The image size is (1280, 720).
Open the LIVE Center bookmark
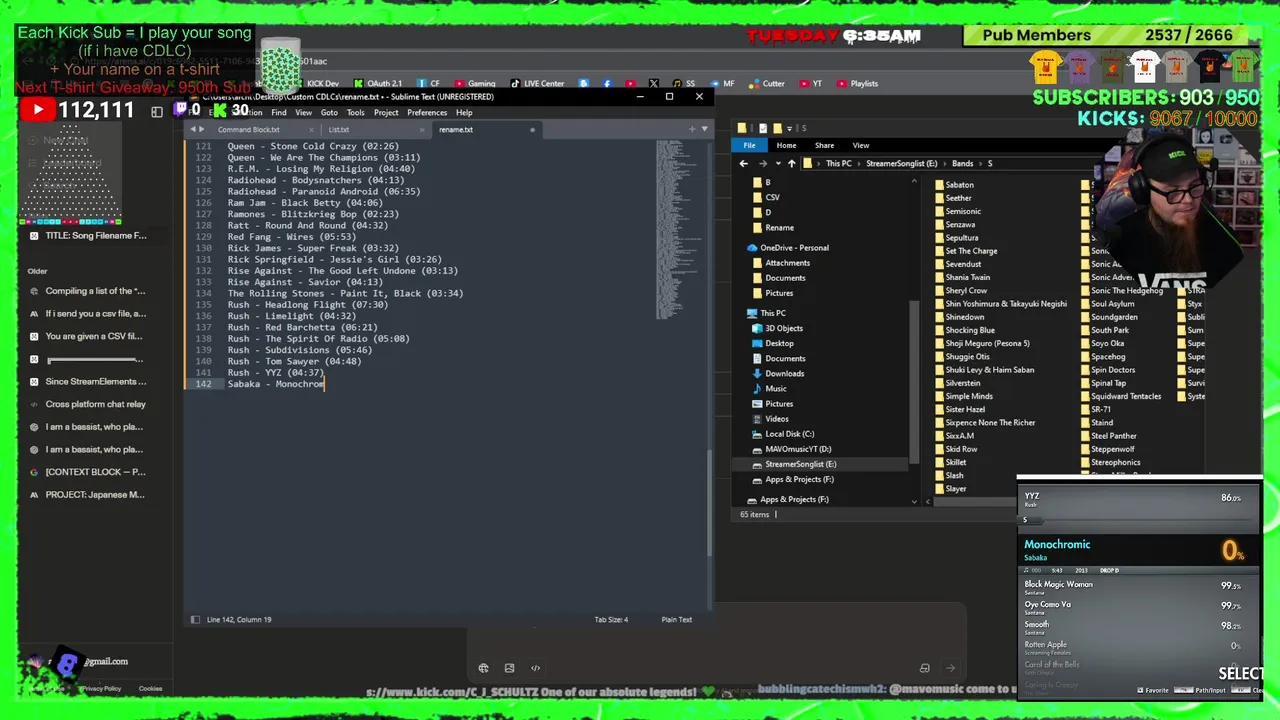[538, 84]
